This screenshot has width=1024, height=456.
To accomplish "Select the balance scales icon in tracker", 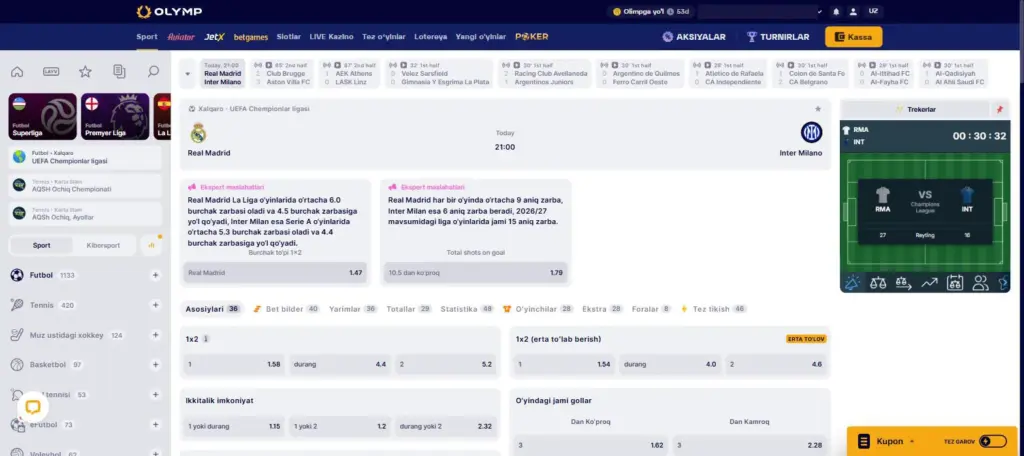I will [878, 283].
